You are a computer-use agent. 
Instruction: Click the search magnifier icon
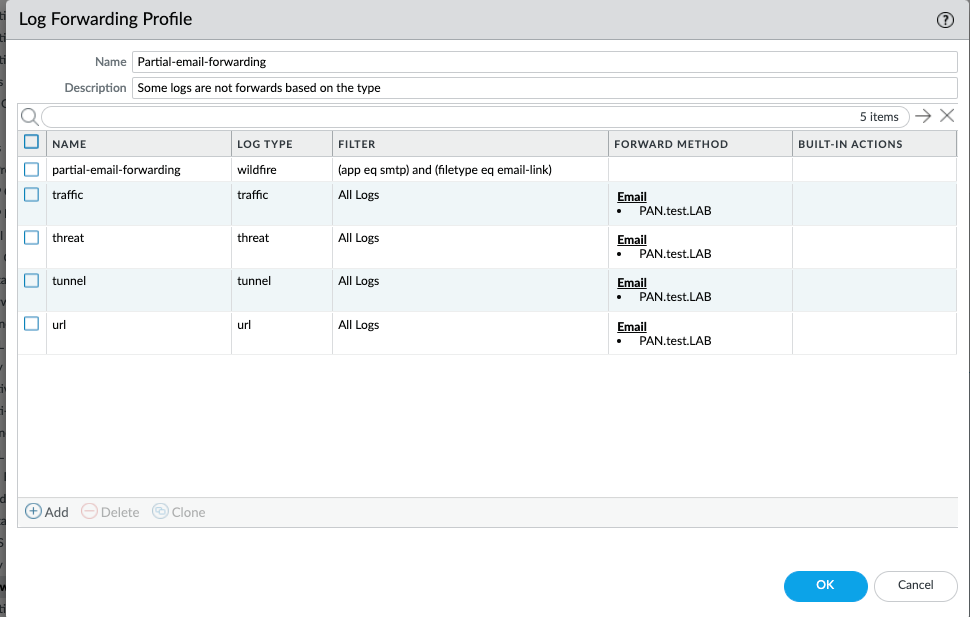(29, 116)
